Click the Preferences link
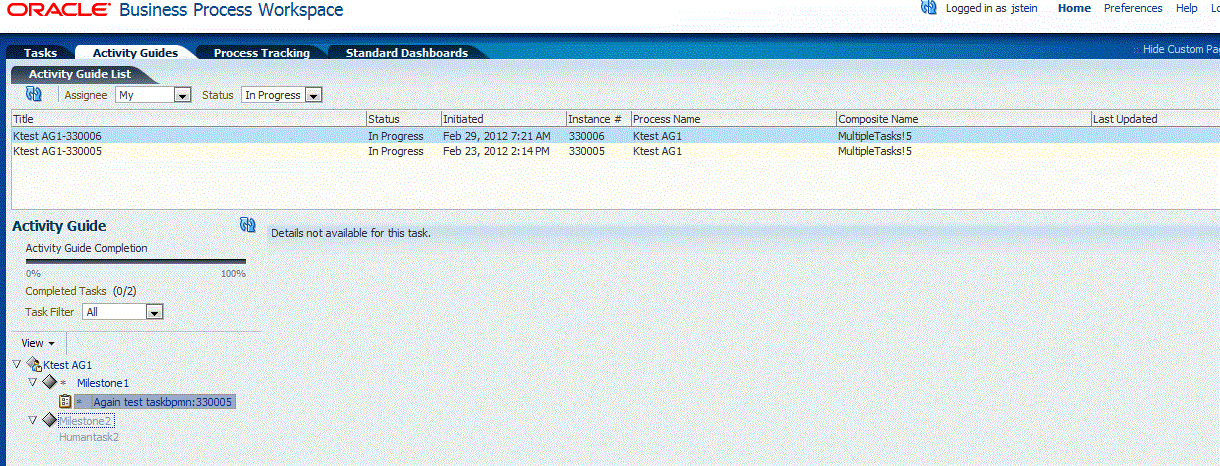1220x466 pixels. click(x=1133, y=8)
